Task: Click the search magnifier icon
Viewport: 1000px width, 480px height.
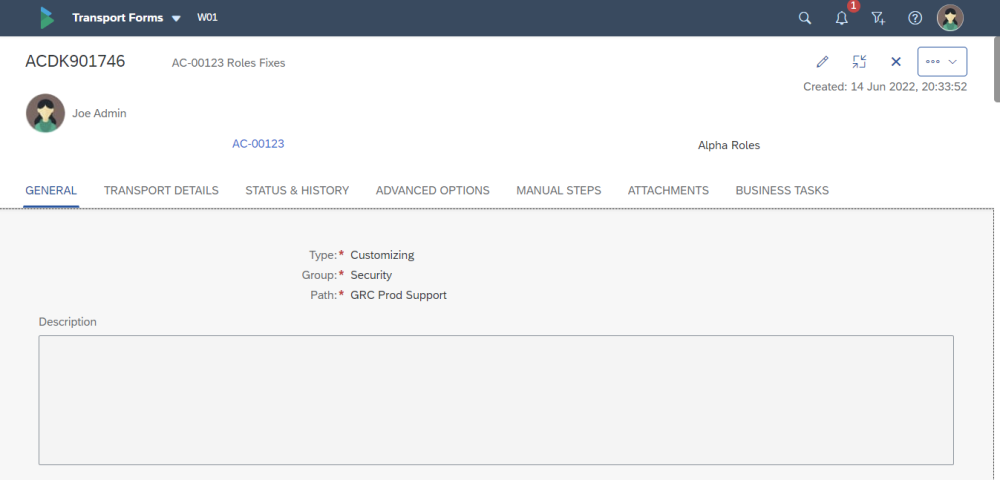Action: click(805, 18)
